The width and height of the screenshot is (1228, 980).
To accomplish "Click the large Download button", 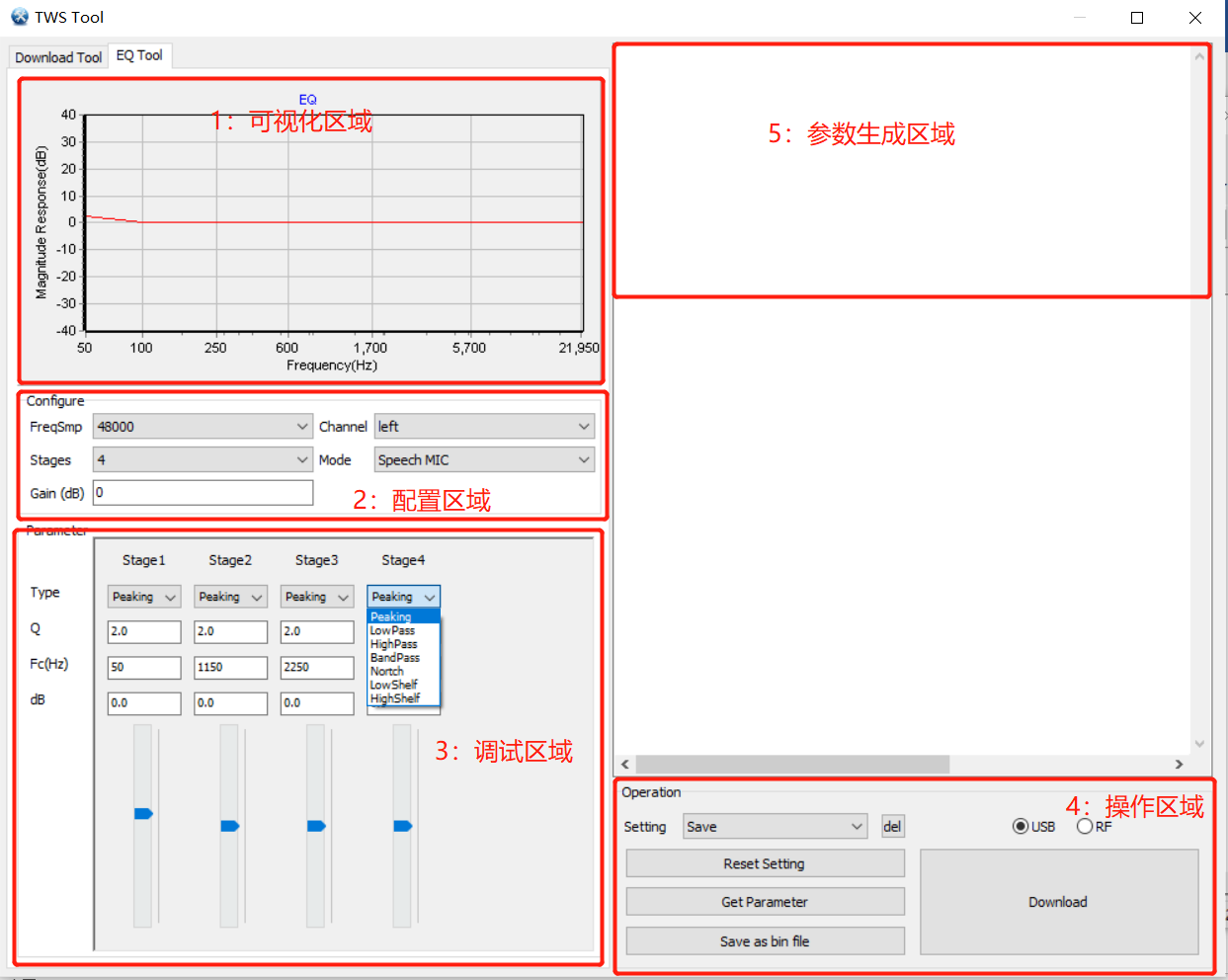I will (1058, 902).
